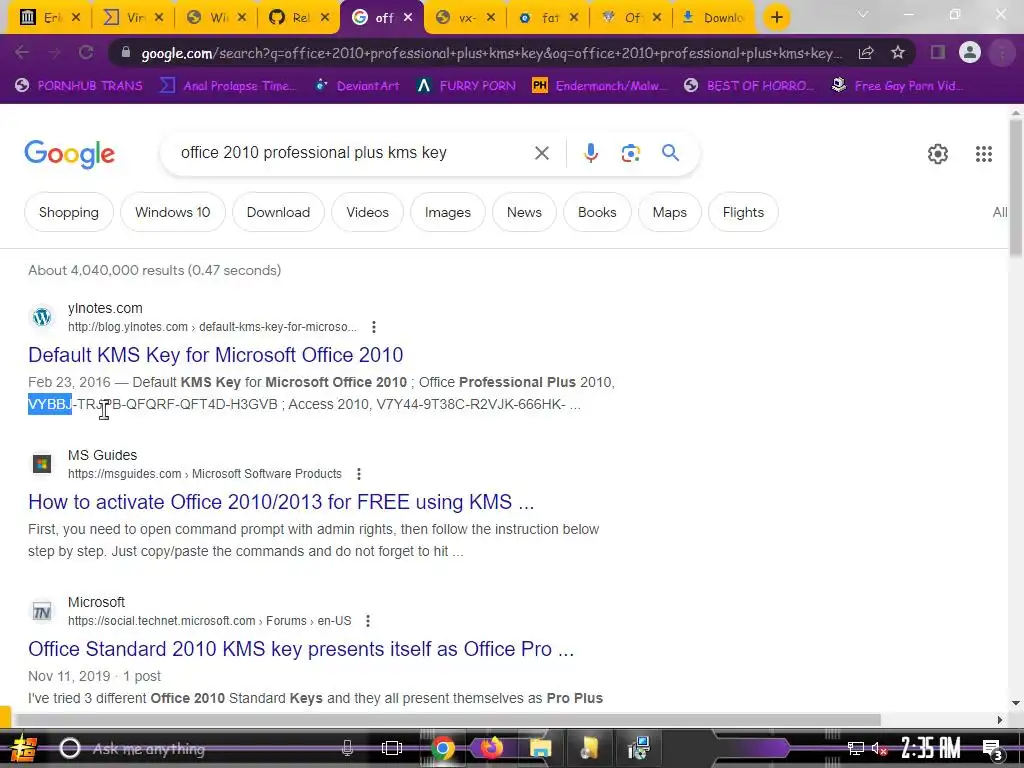Switch to News results

[524, 212]
